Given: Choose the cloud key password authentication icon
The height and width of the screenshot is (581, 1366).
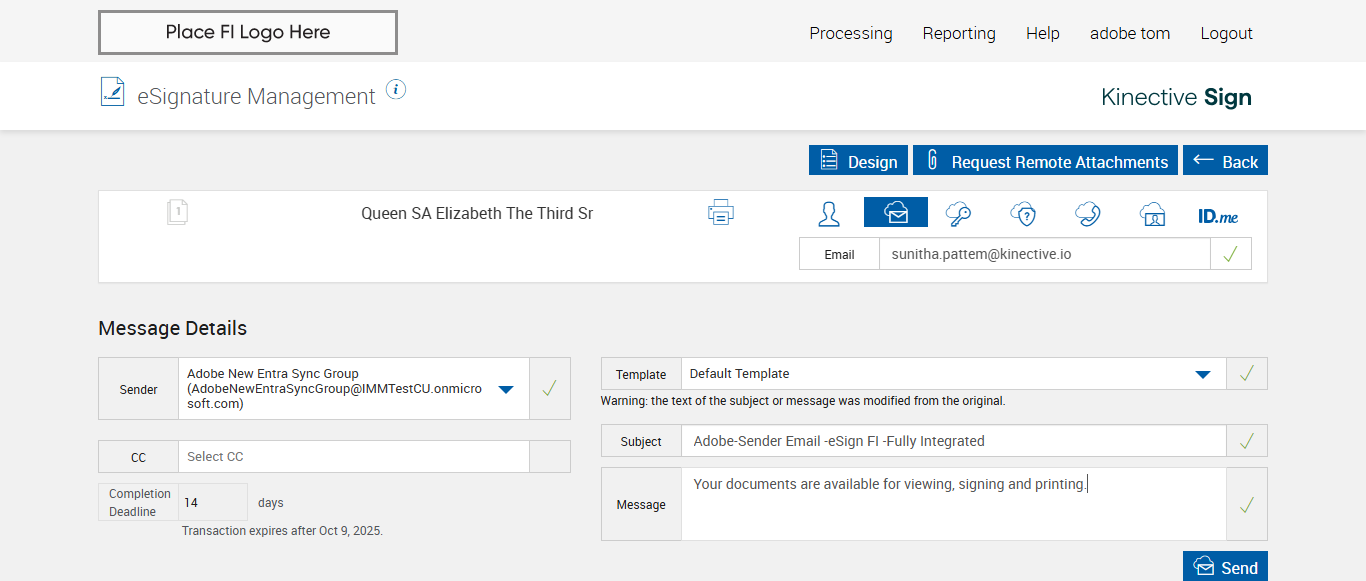Looking at the screenshot, I should pyautogui.click(x=958, y=213).
